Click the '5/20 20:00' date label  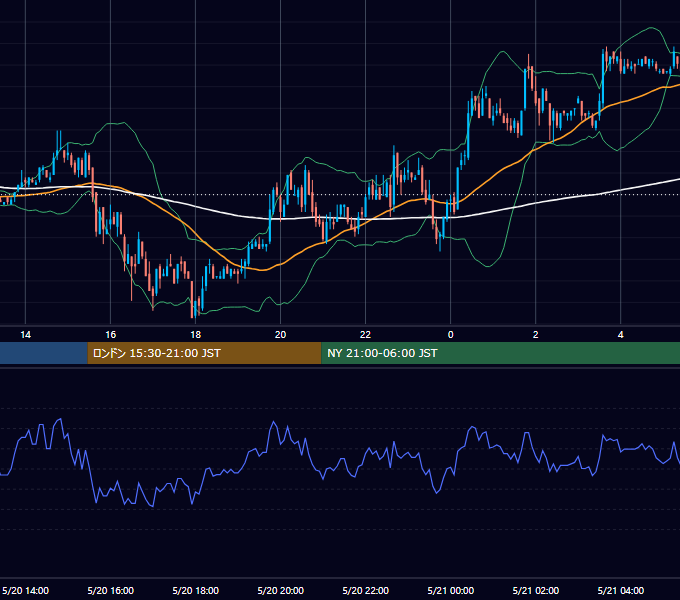(281, 590)
